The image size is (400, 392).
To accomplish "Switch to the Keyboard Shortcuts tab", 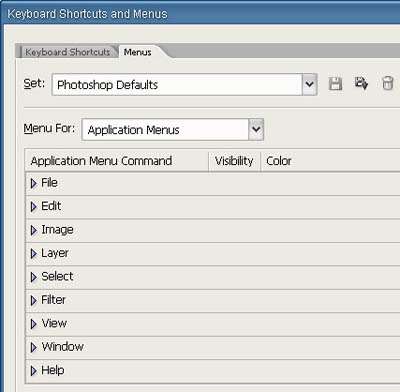I will pos(68,52).
